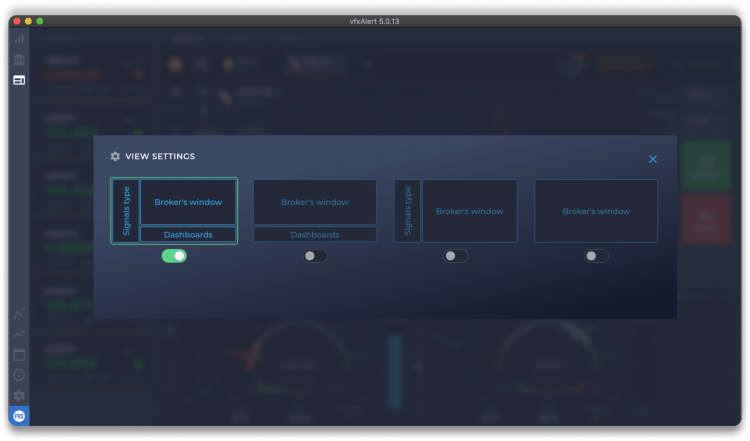The height and width of the screenshot is (441, 750).
Task: Select the view layout icon in the sidebar
Action: click(x=19, y=80)
